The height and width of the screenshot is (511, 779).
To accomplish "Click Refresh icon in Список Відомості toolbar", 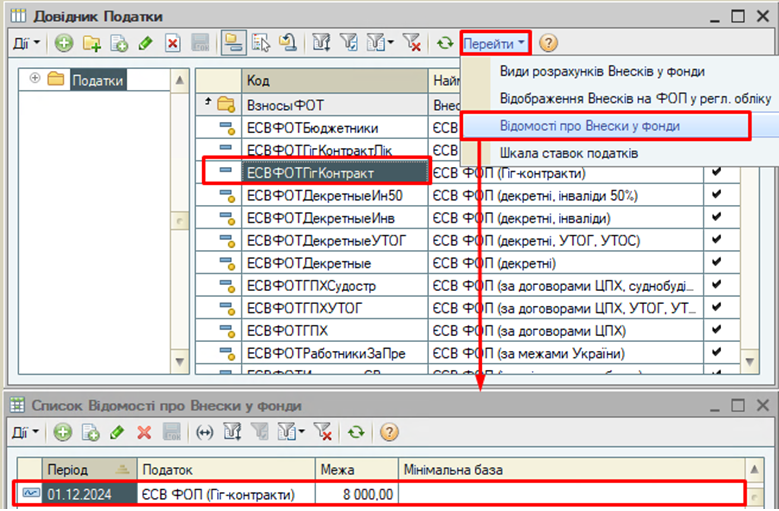I will [355, 432].
